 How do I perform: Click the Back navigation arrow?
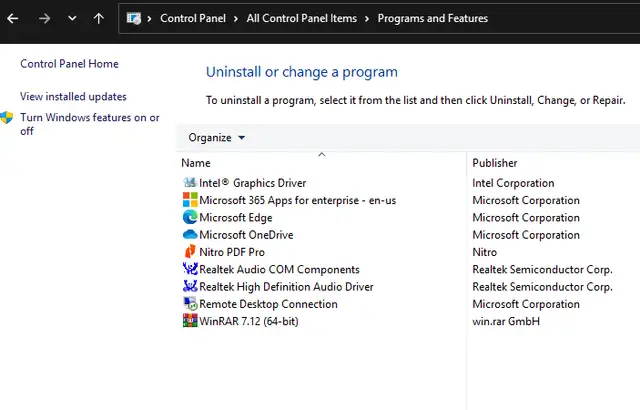(x=13, y=18)
